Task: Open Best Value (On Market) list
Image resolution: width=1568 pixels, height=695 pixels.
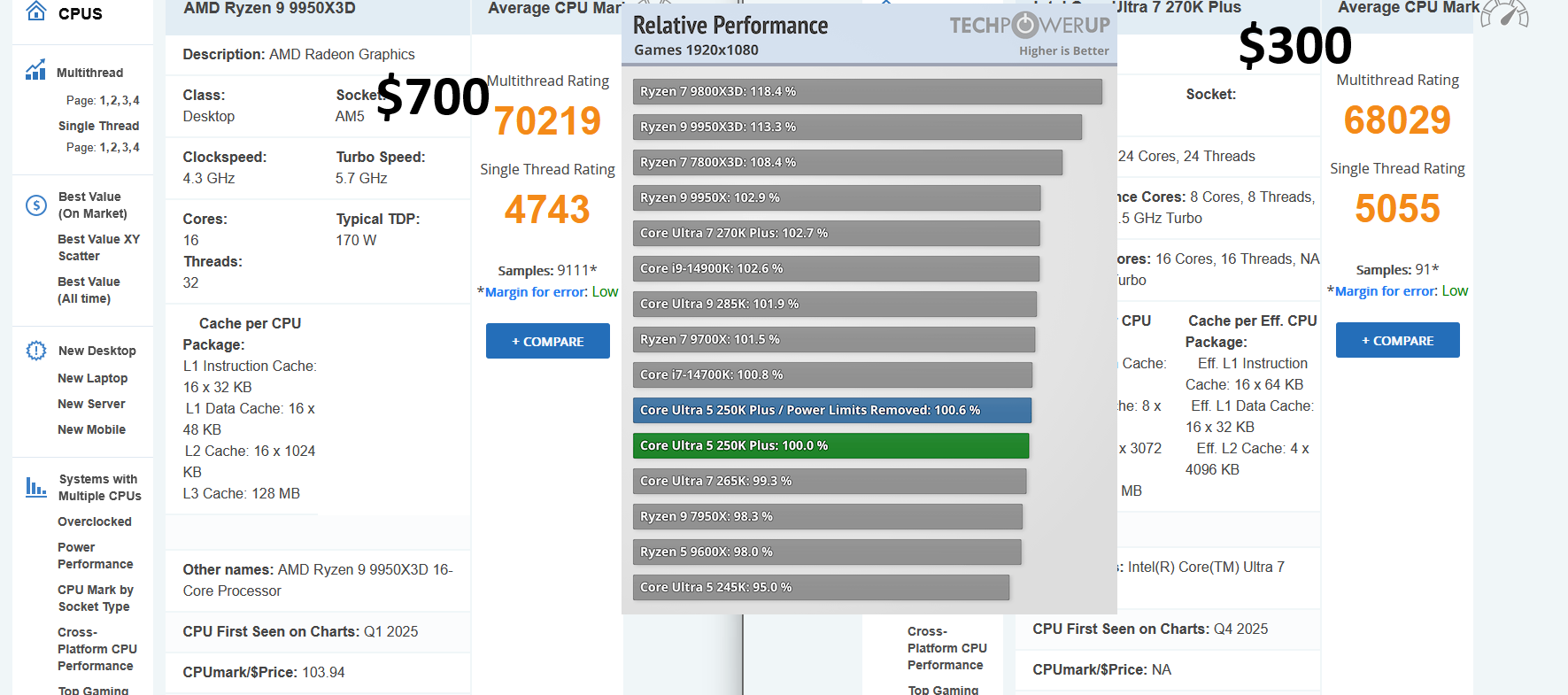Action: click(x=93, y=205)
